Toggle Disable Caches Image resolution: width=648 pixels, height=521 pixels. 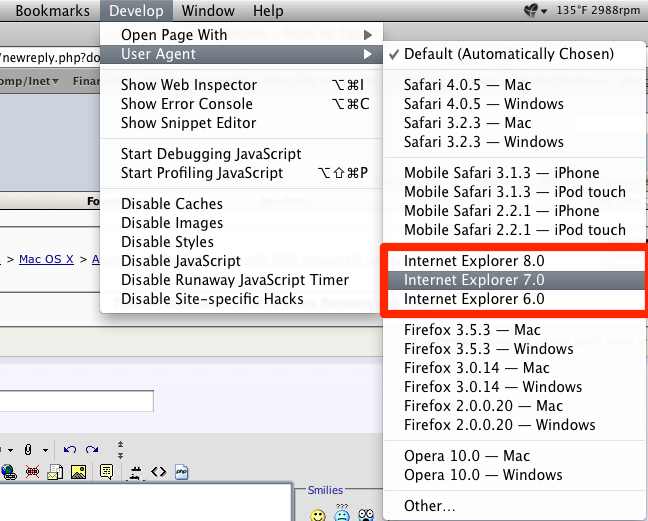click(x=242, y=204)
